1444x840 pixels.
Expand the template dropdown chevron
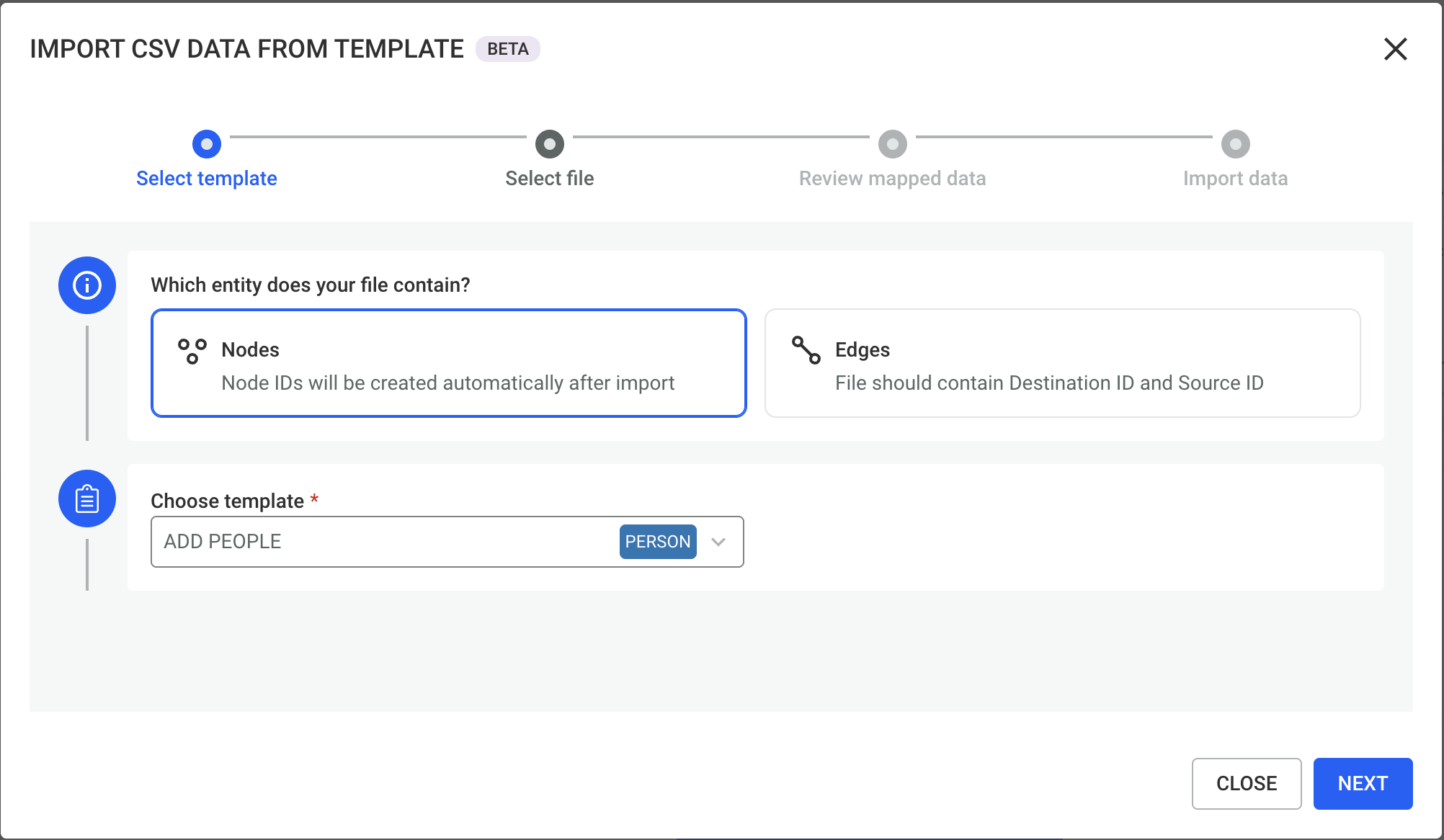(x=718, y=542)
